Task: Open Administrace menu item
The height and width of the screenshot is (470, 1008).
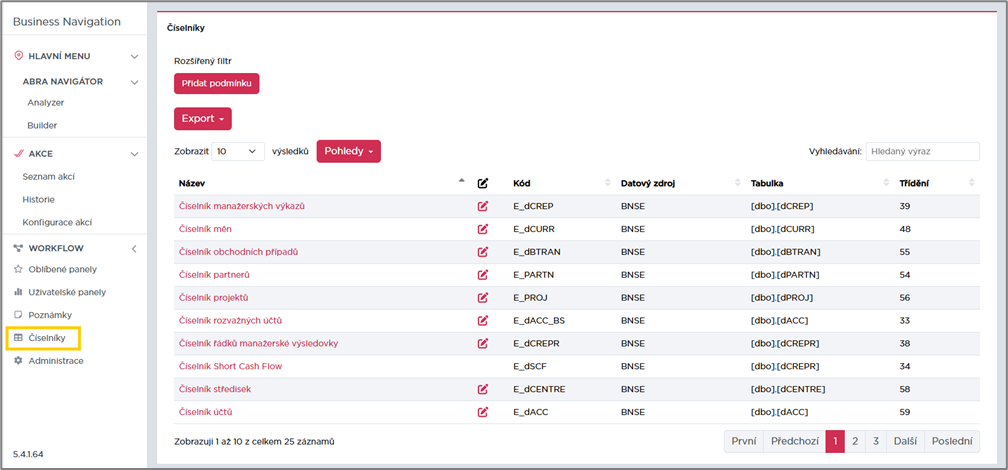Action: 56,361
